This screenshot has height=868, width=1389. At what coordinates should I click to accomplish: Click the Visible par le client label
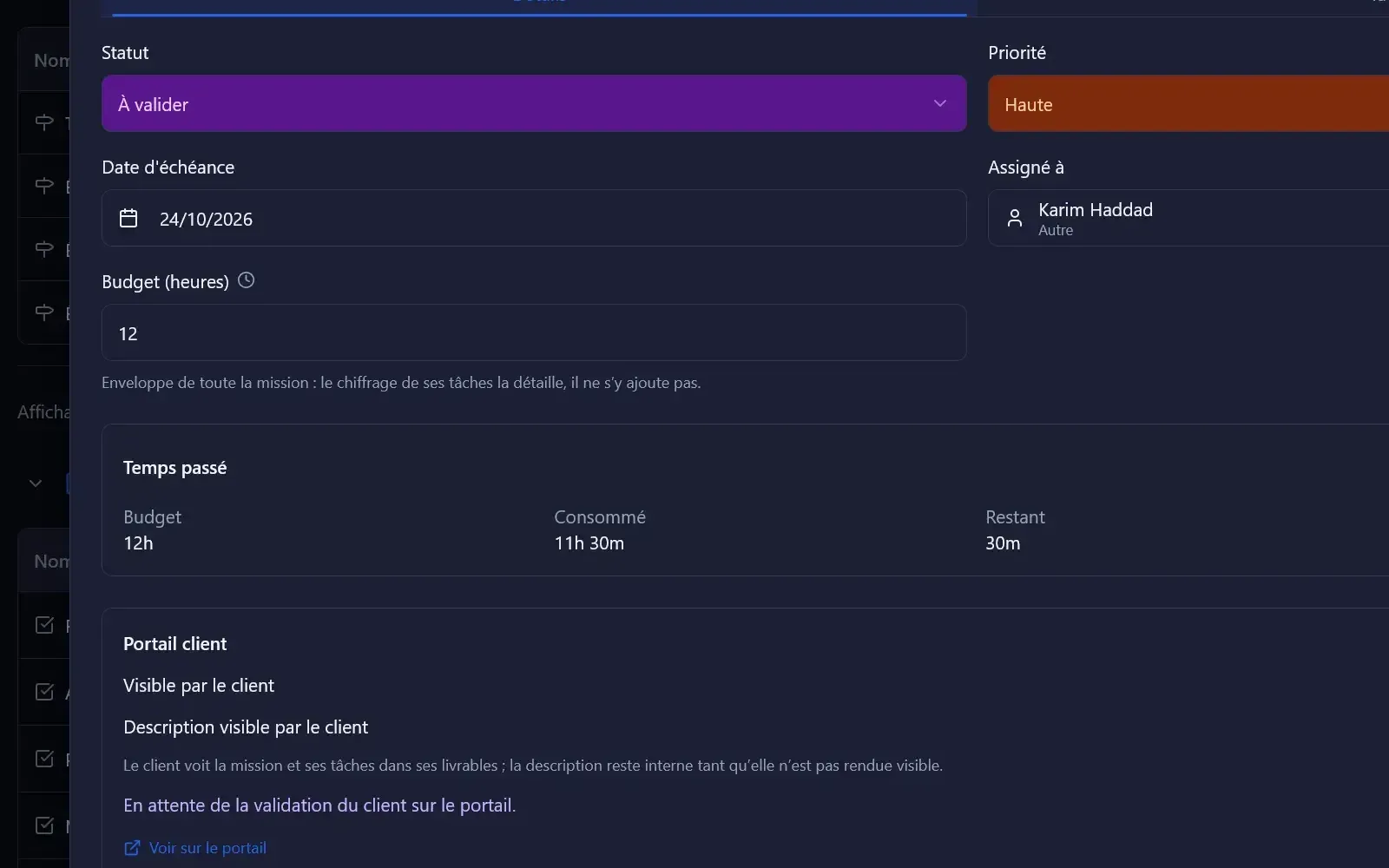(x=199, y=686)
